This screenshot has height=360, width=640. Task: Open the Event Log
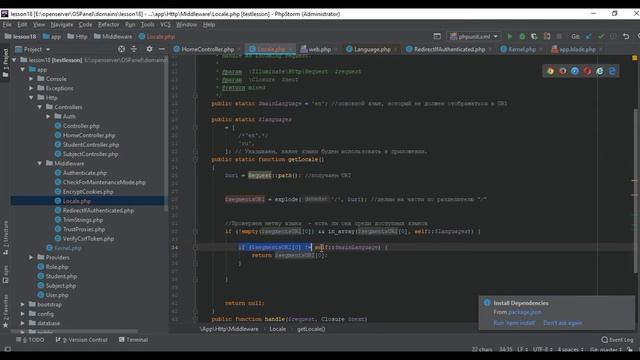617,340
